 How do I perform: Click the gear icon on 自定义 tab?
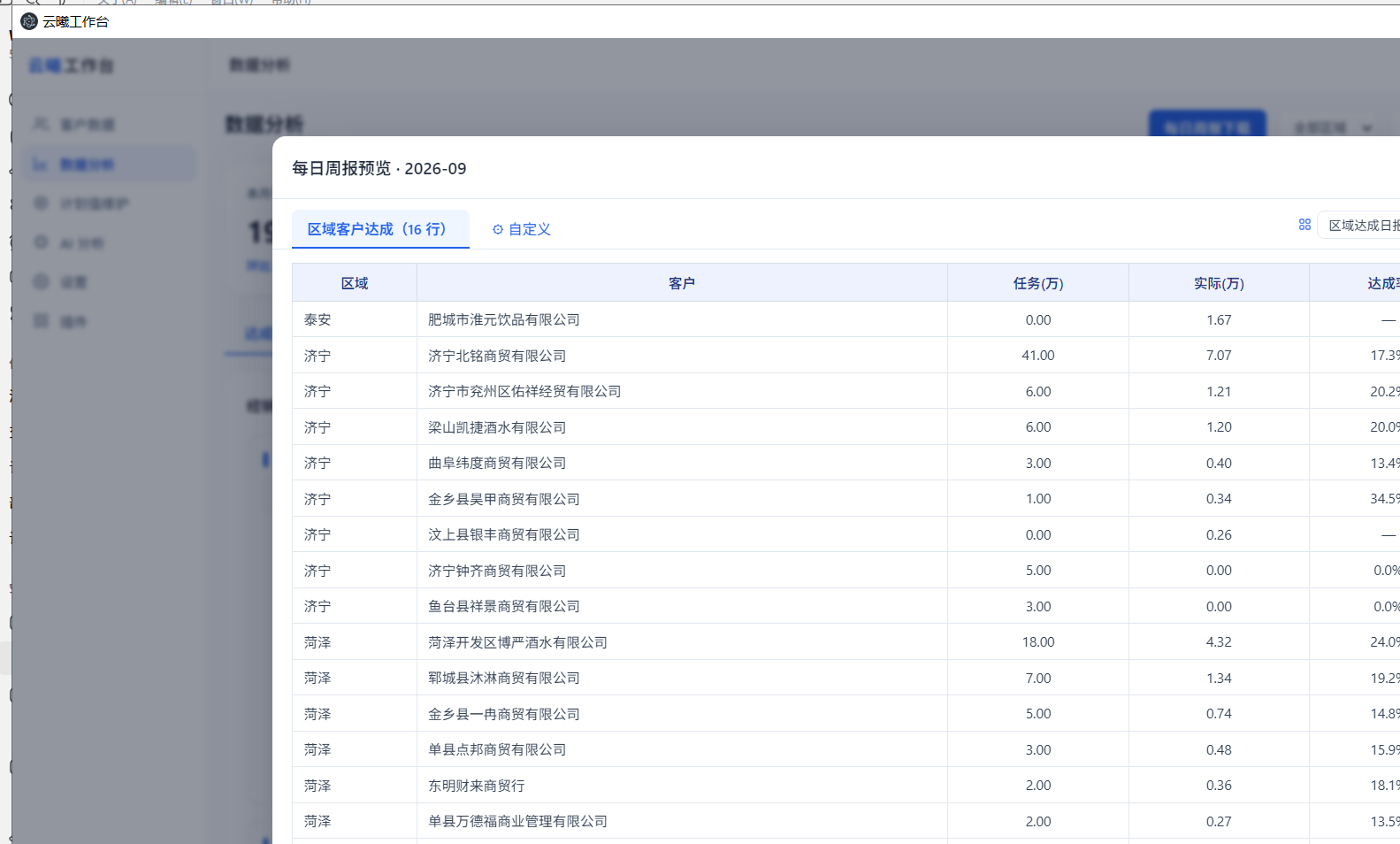tap(498, 229)
